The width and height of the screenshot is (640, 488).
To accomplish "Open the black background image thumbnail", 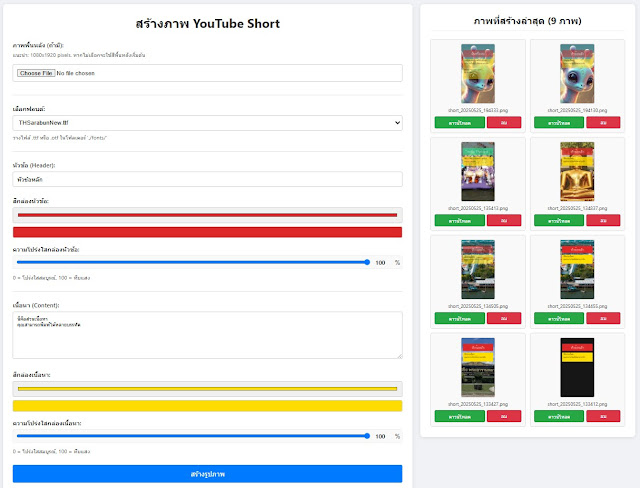I will pyautogui.click(x=577, y=367).
